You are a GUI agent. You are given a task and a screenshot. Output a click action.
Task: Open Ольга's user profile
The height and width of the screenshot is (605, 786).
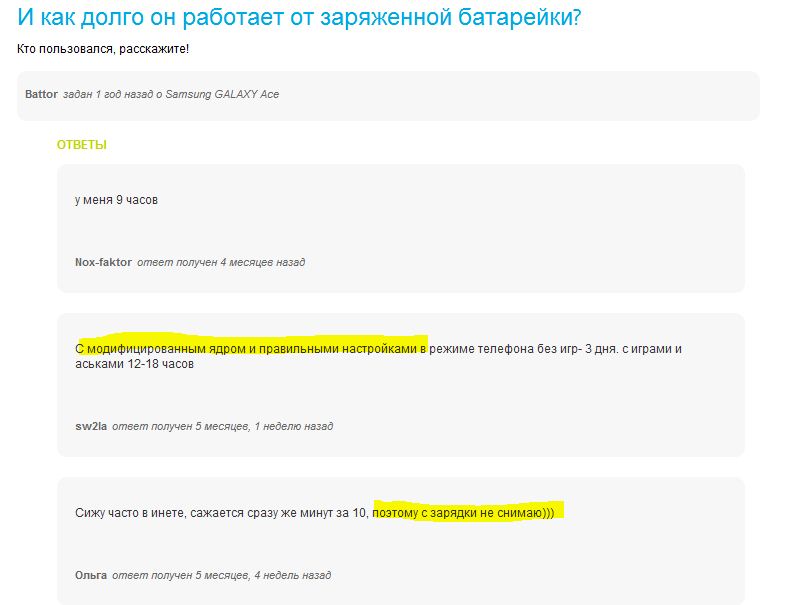click(x=91, y=575)
